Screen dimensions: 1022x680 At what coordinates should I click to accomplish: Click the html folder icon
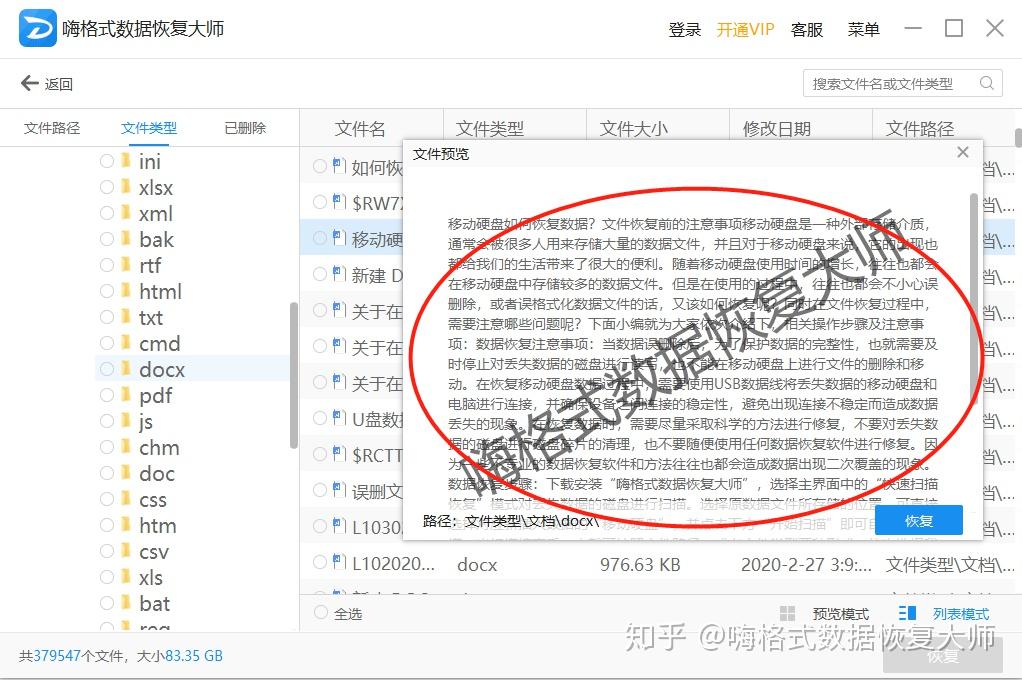click(126, 291)
